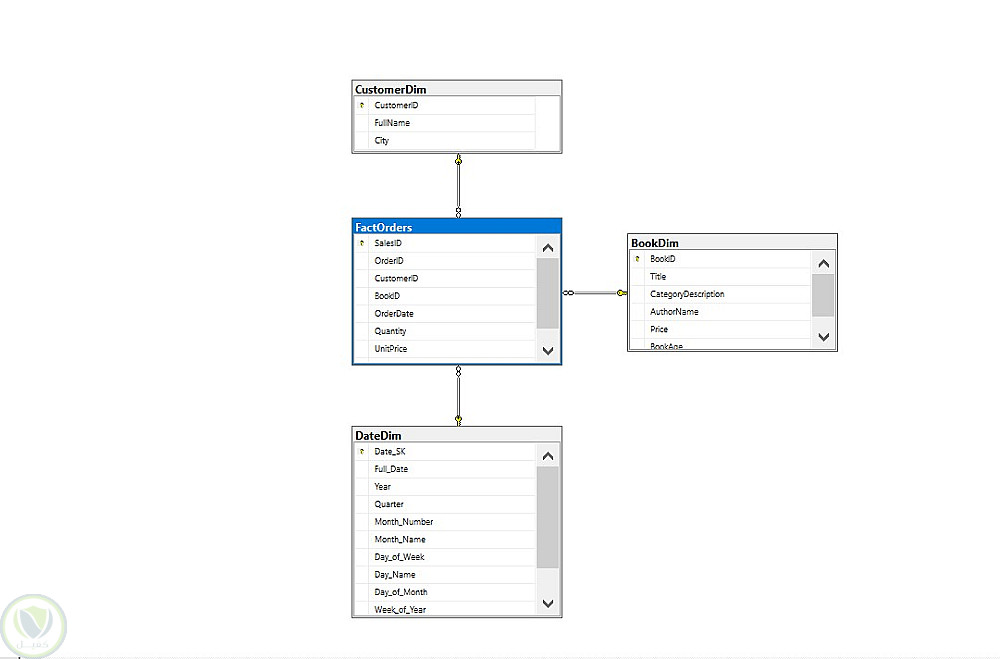Select CustomerID column in CustomerDim
The height and width of the screenshot is (659, 1000).
point(445,105)
